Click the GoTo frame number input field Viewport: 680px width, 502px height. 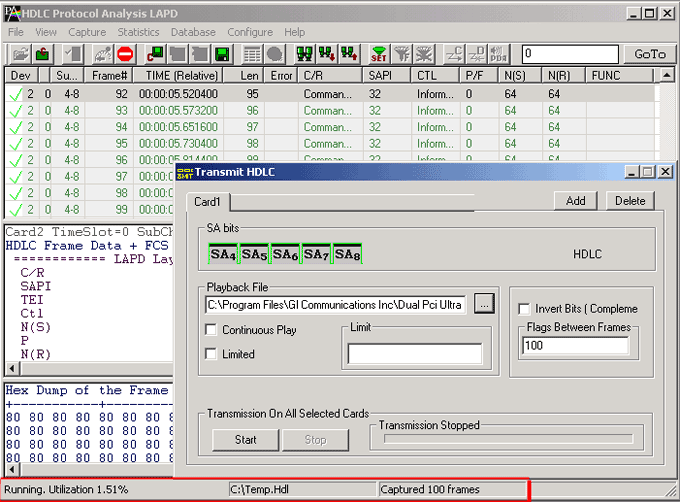tap(570, 54)
